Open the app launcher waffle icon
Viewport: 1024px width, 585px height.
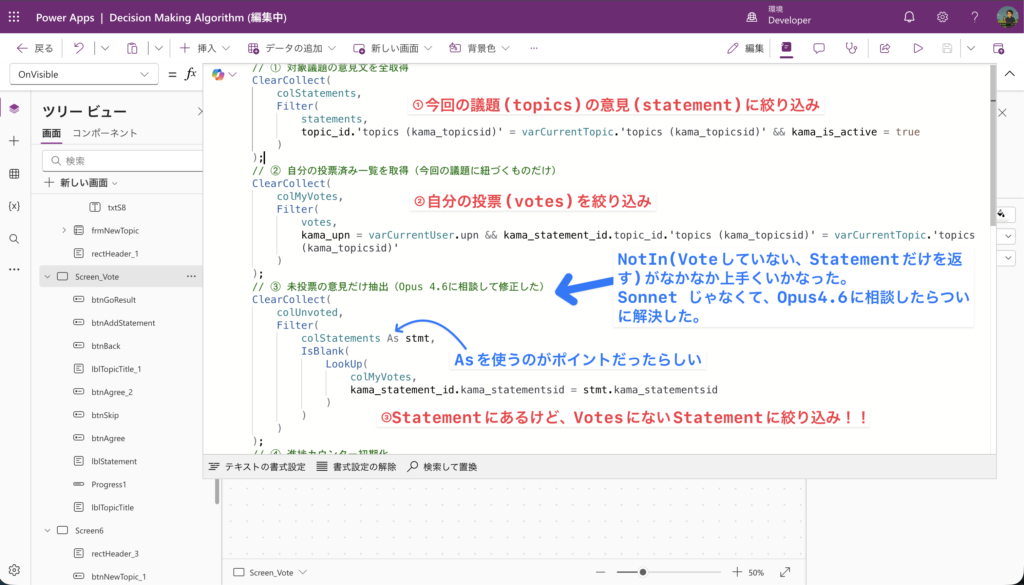pyautogui.click(x=14, y=17)
